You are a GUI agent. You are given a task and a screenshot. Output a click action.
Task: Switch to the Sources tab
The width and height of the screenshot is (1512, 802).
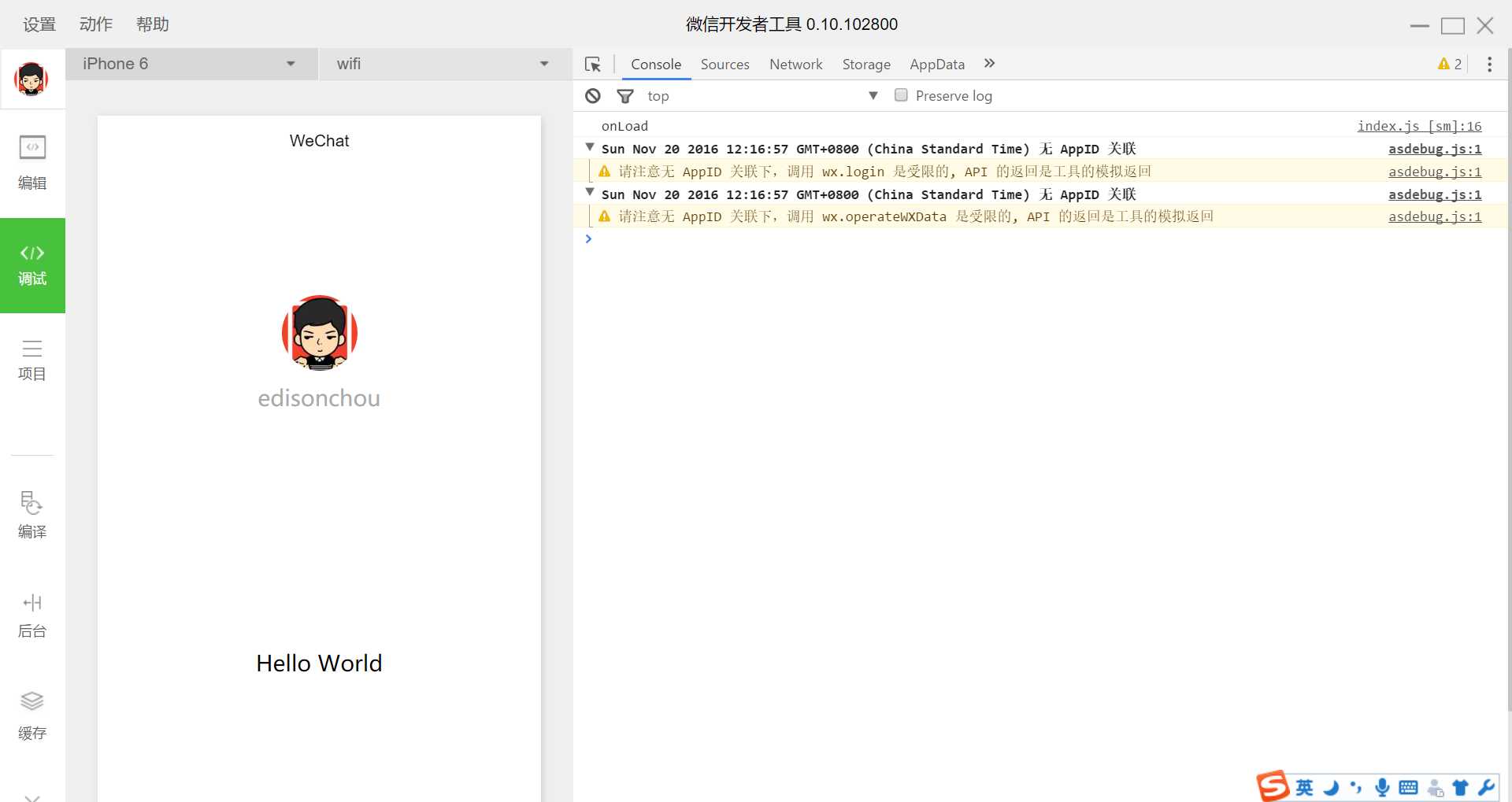(x=725, y=65)
